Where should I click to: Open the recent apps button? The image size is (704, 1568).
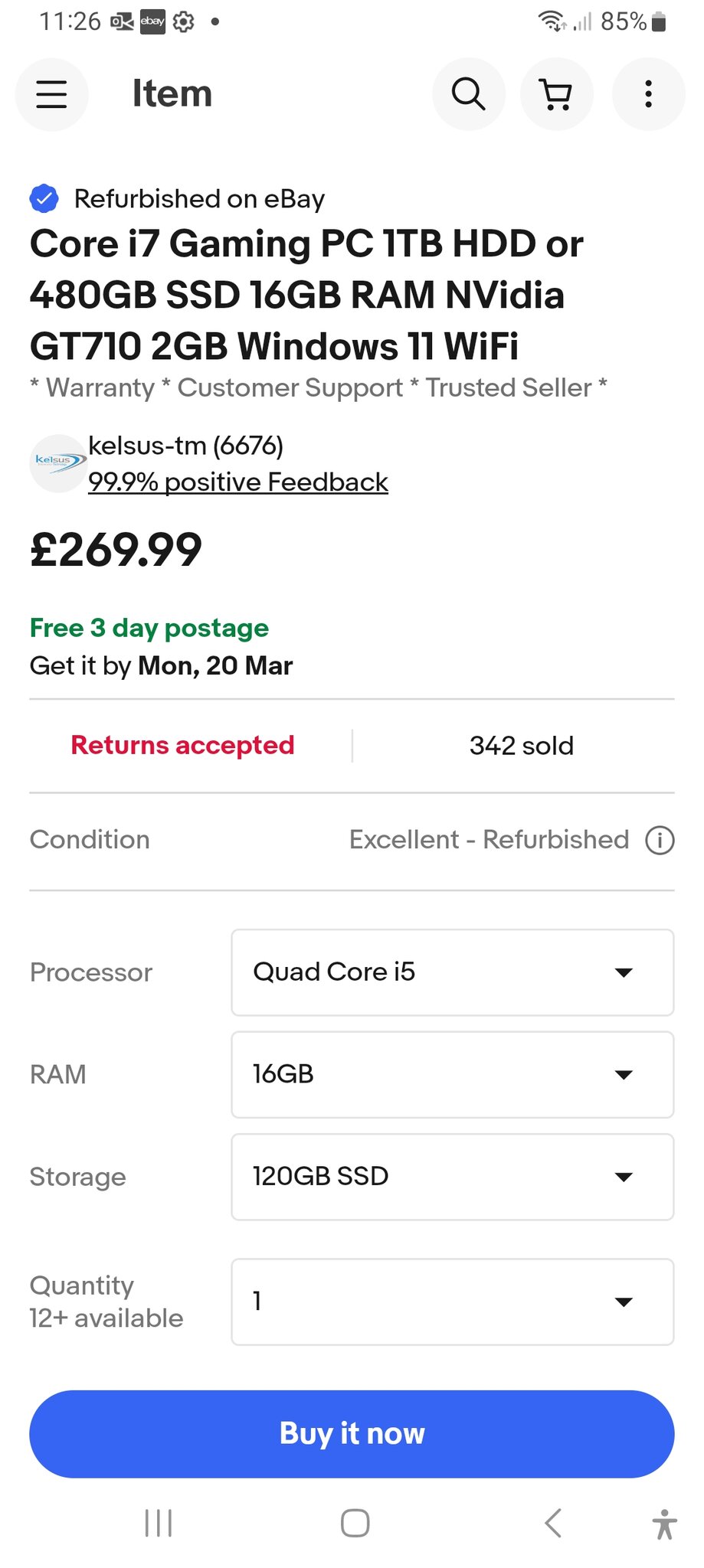pos(159,1523)
